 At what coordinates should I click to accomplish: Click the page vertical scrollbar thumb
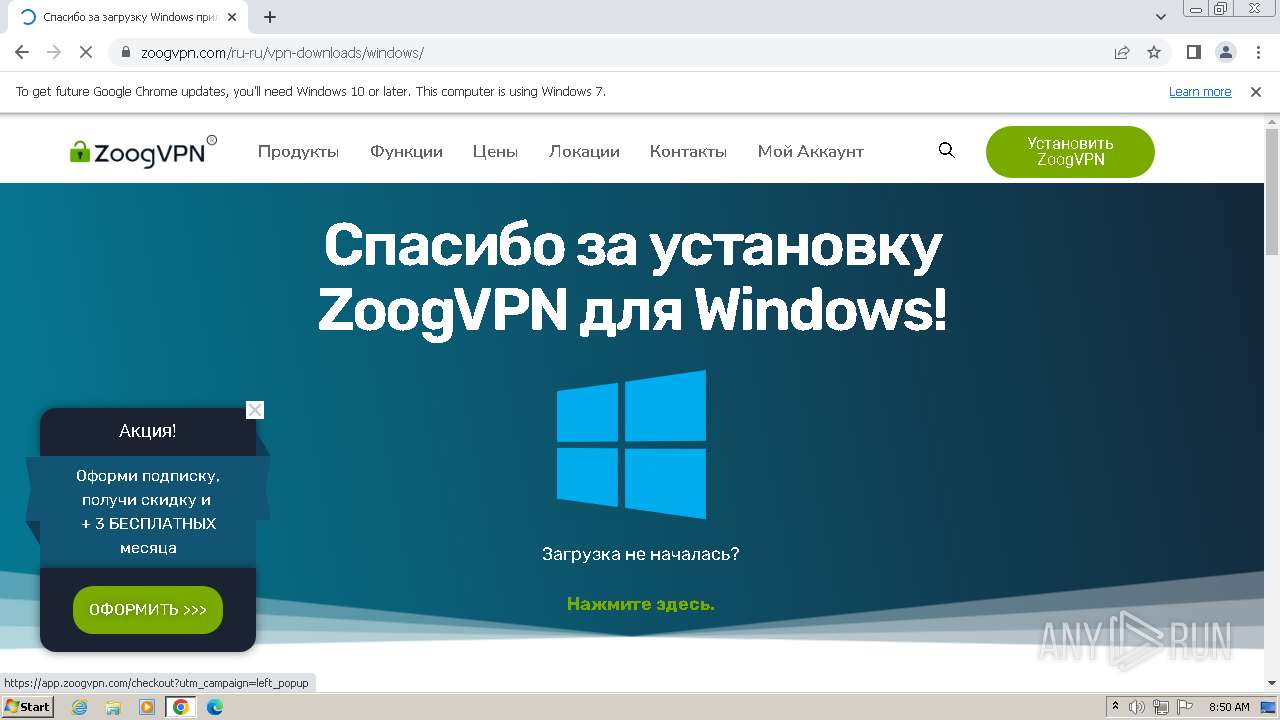[x=1272, y=192]
